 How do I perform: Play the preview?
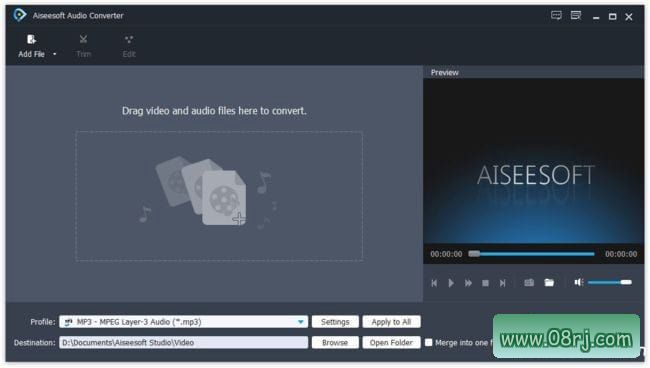pos(451,283)
